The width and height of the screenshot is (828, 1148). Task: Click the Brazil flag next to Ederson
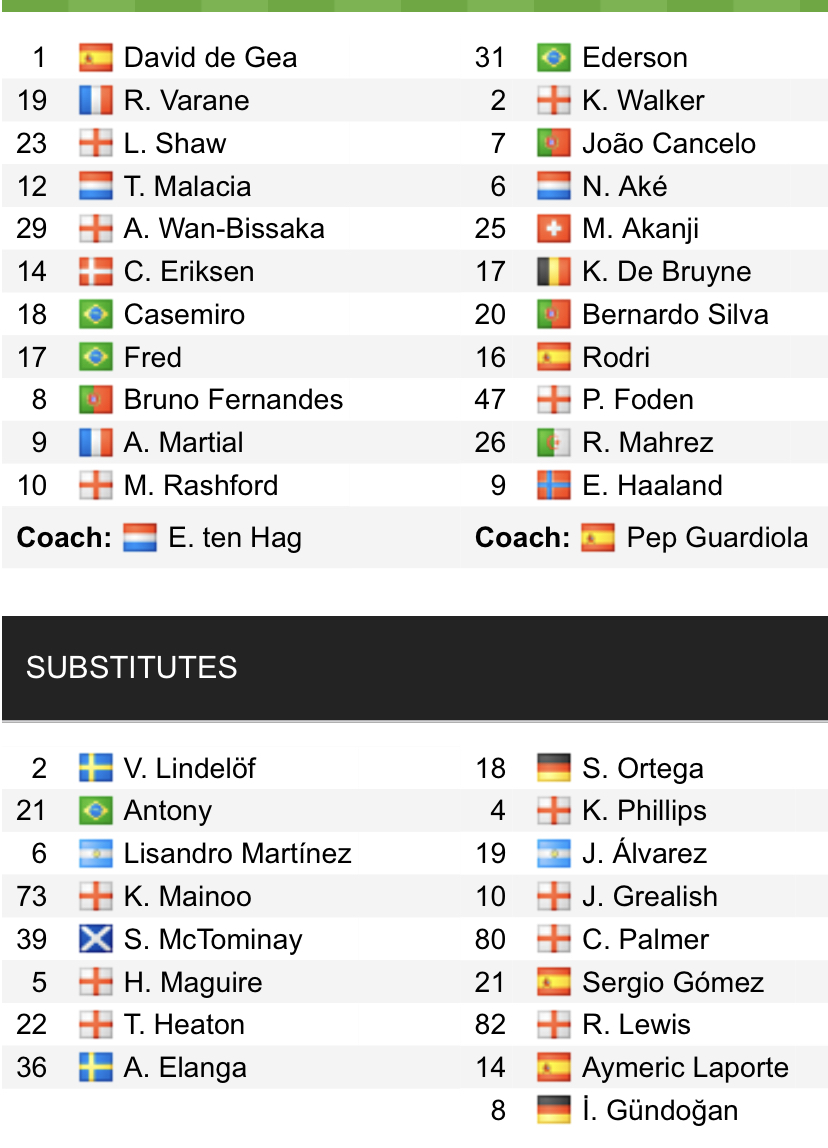(553, 58)
